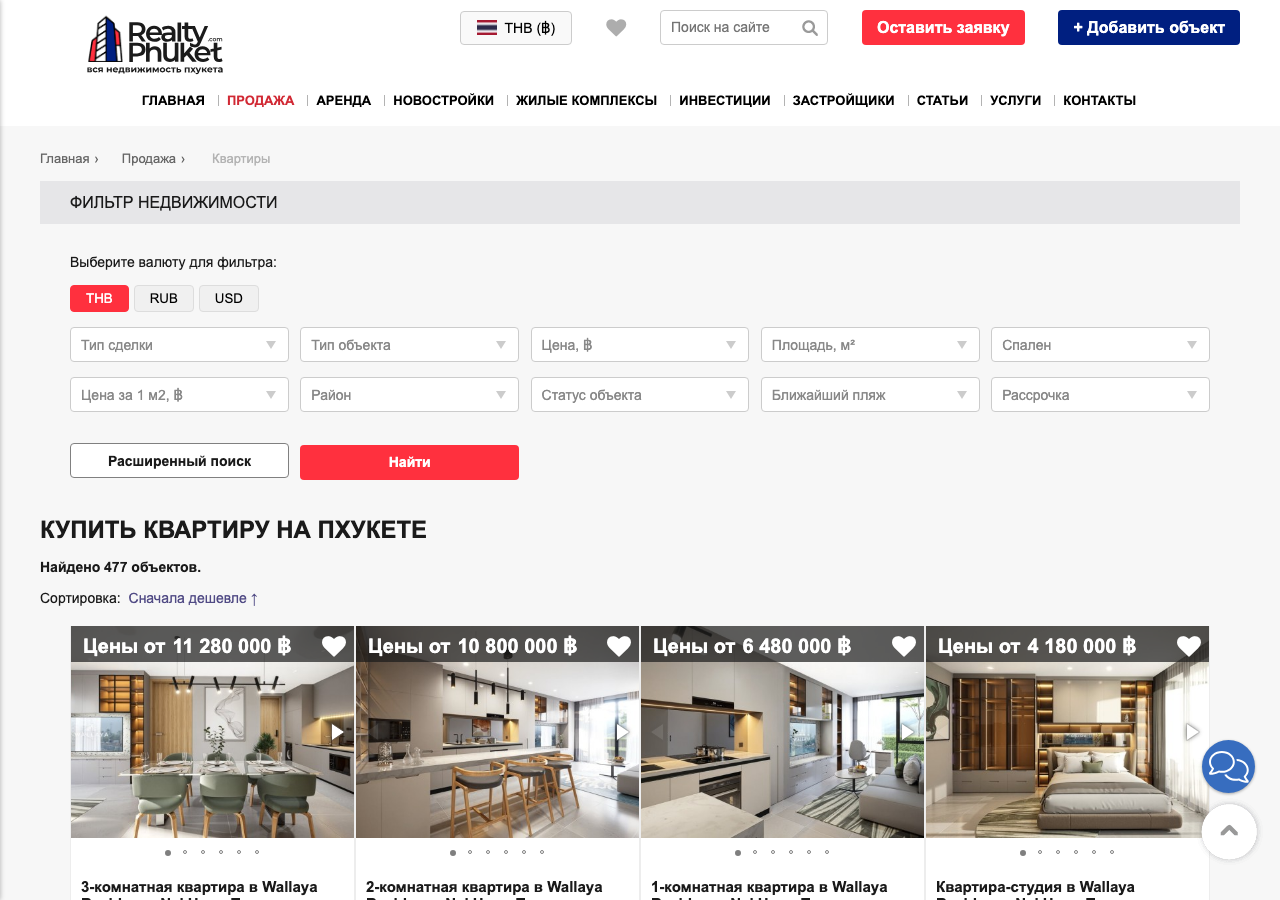The height and width of the screenshot is (900, 1280).
Task: Click the scroll-to-top arrow button
Action: (x=1229, y=831)
